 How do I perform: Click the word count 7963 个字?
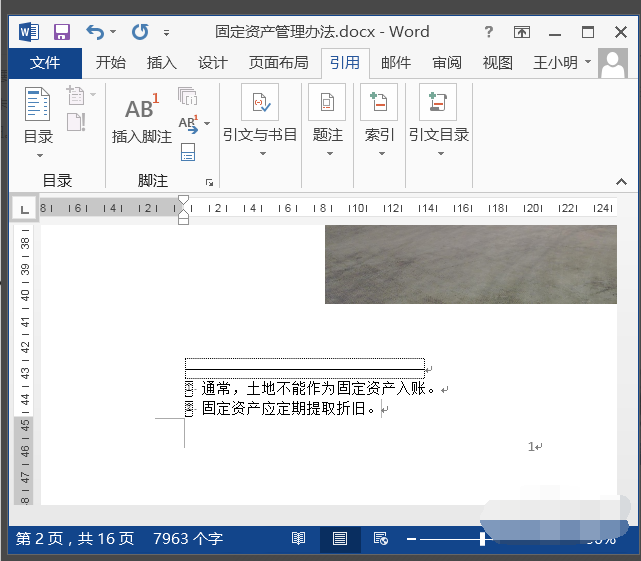click(x=188, y=539)
